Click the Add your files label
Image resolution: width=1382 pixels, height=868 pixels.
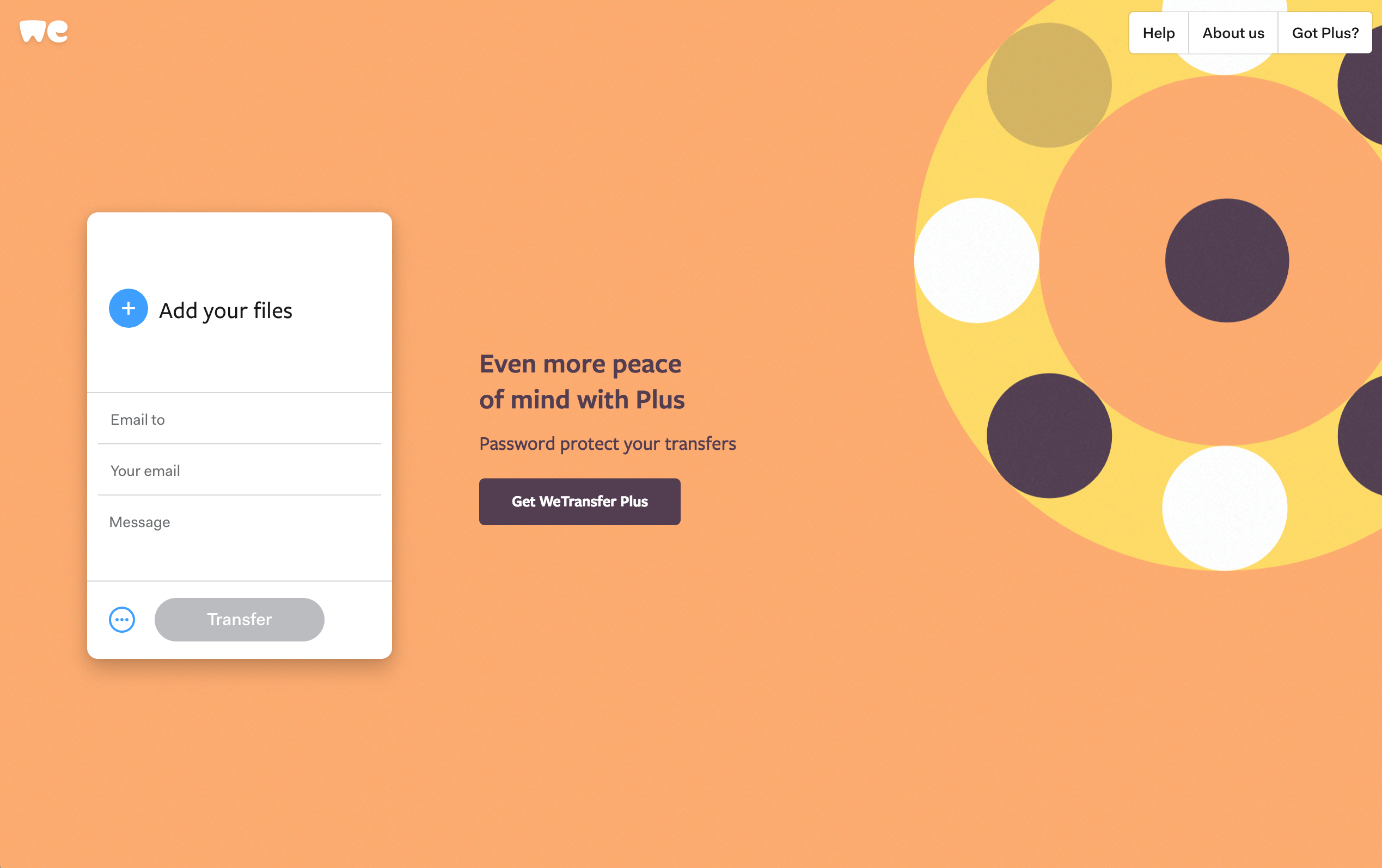coord(225,310)
